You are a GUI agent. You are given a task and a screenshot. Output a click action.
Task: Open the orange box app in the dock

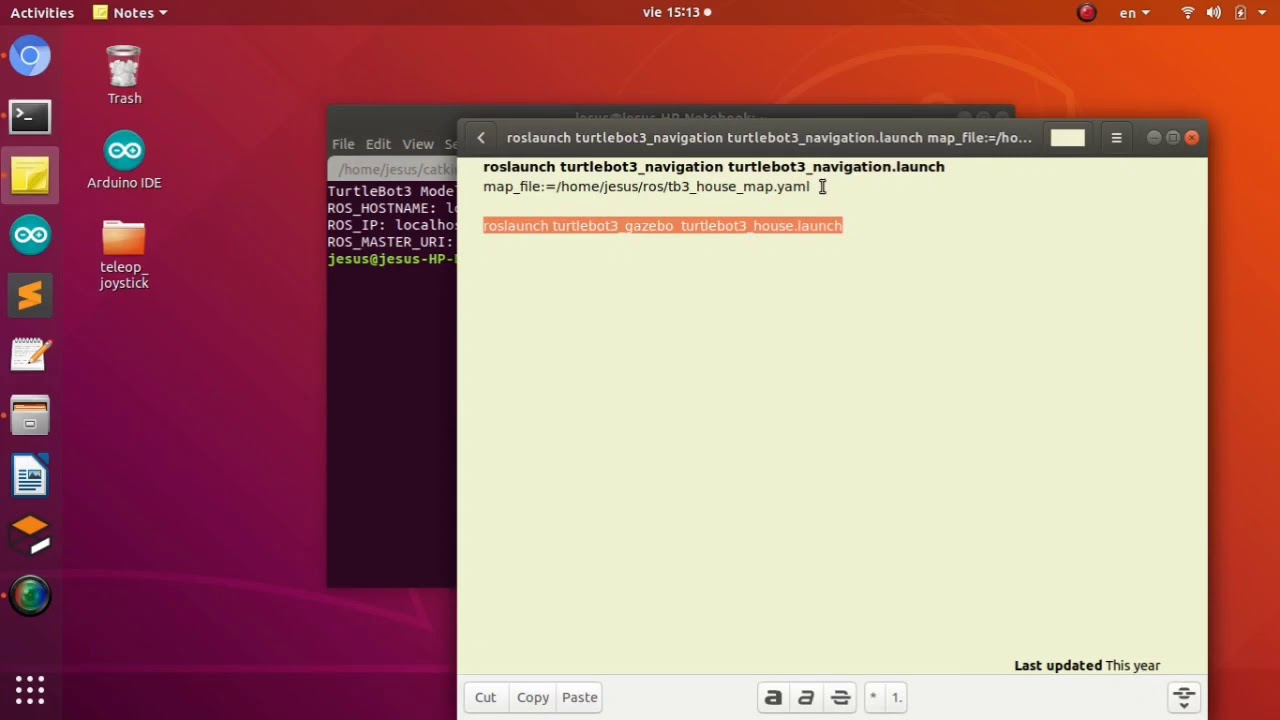click(x=30, y=535)
